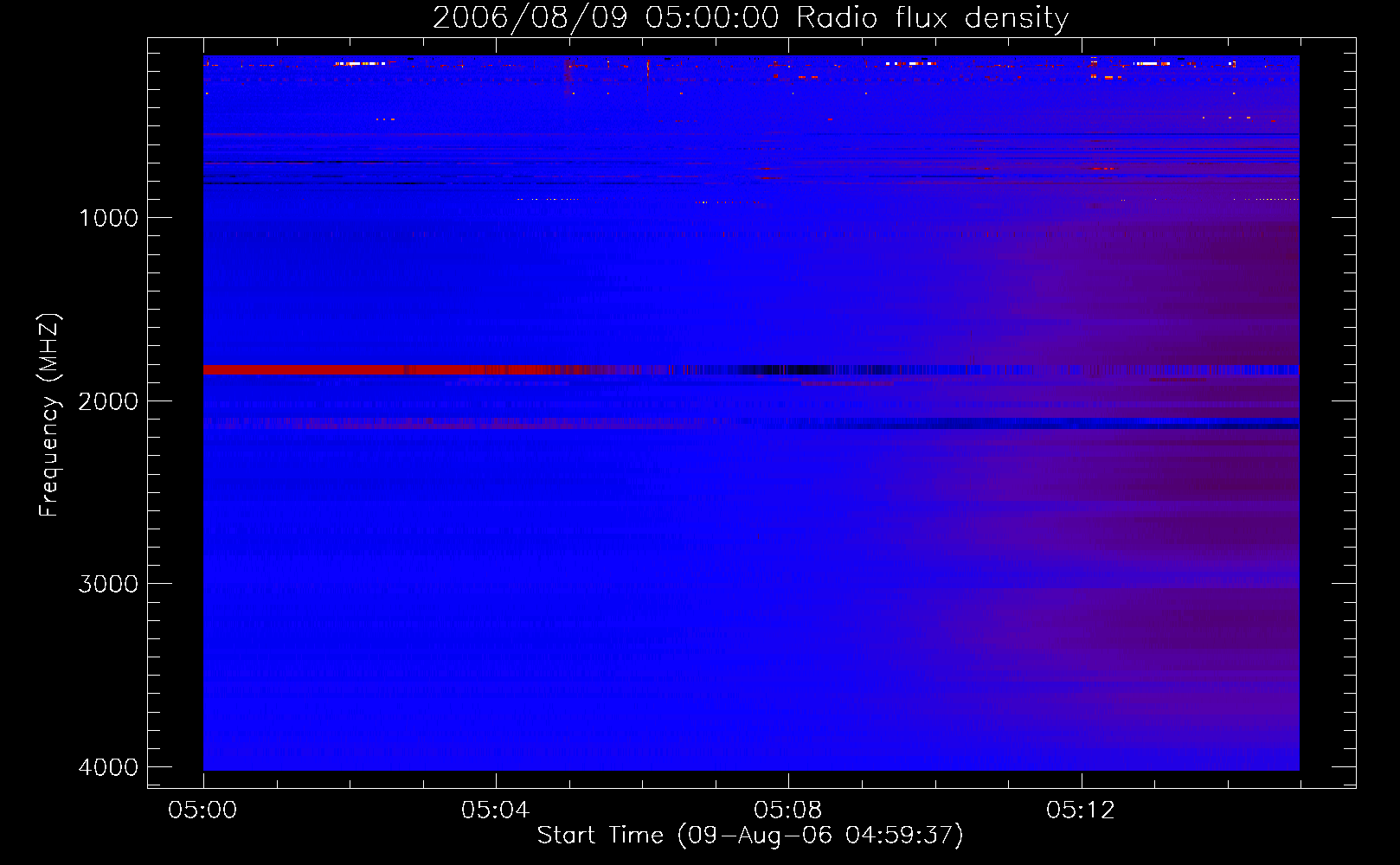Click the 05:12 time tick label
The width and height of the screenshot is (1400, 865).
point(1081,811)
